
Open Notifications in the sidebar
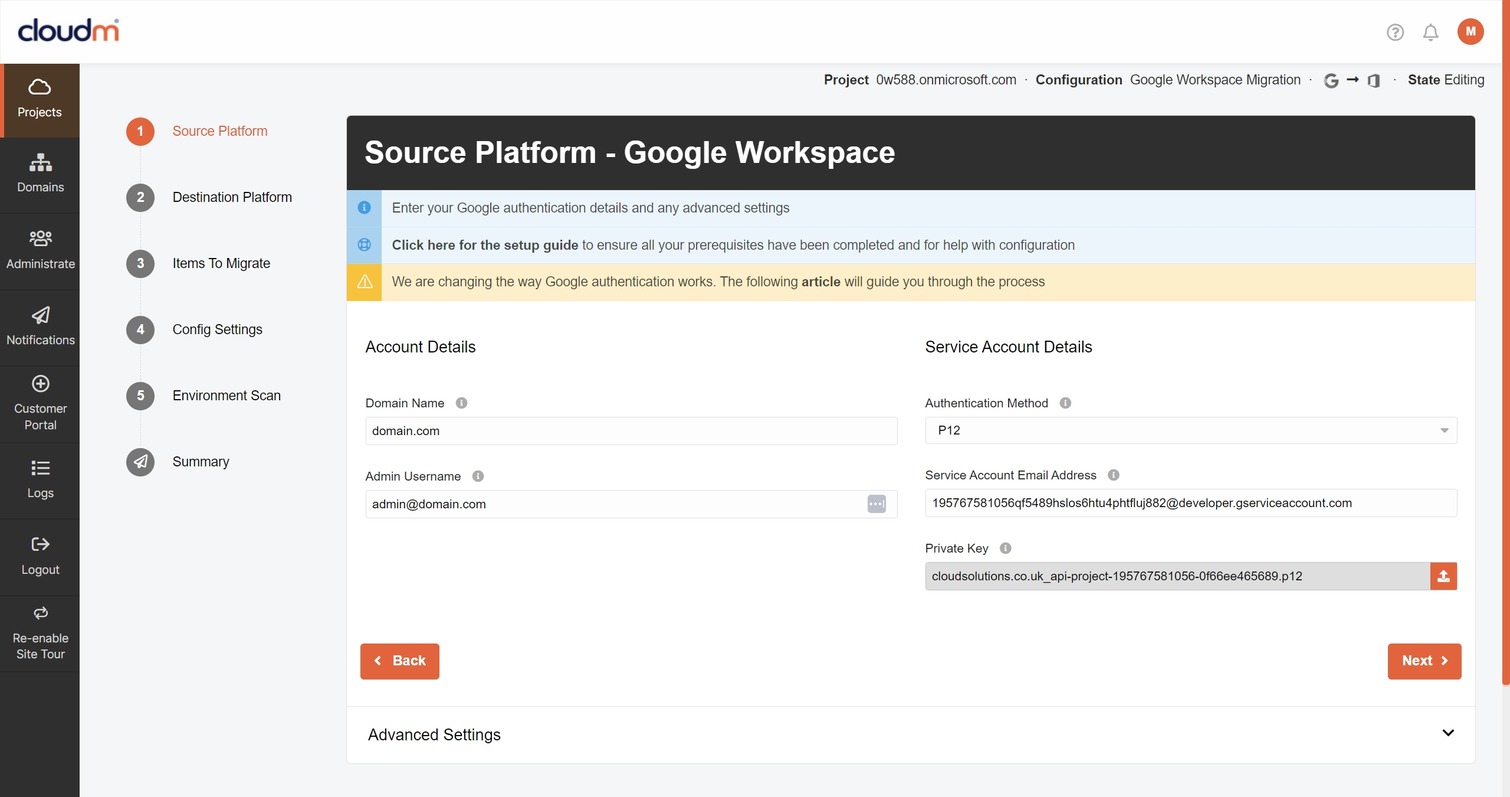coord(40,327)
